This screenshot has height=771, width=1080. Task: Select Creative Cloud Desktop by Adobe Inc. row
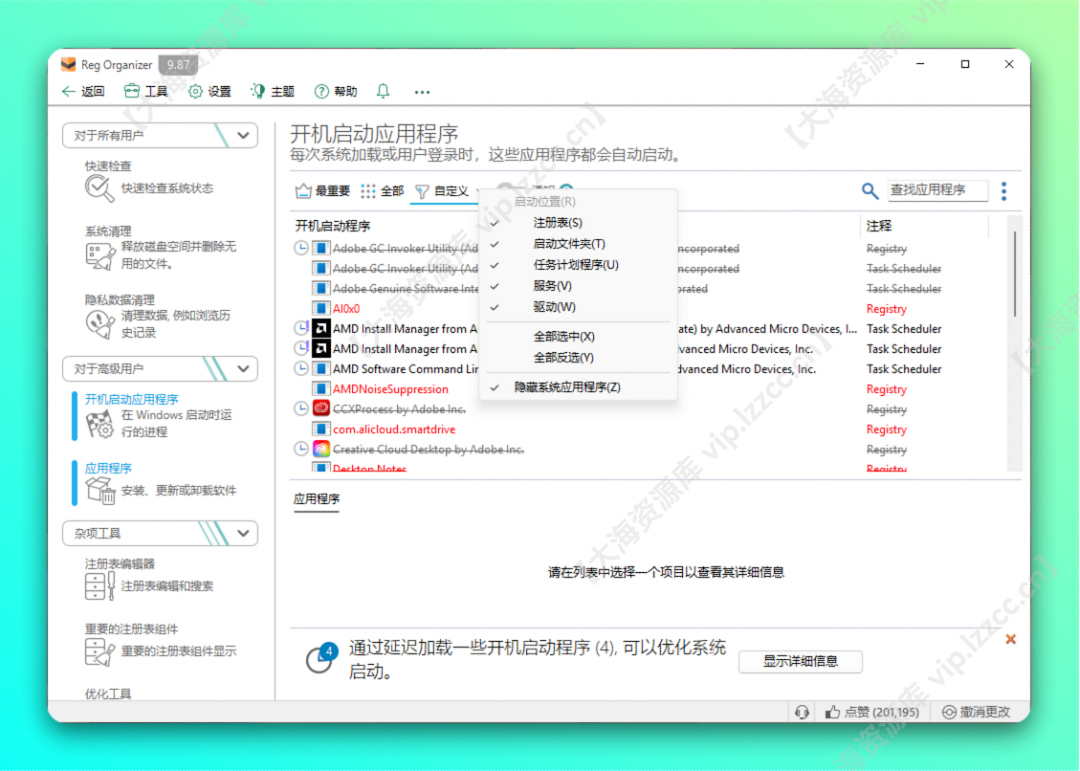pos(428,449)
